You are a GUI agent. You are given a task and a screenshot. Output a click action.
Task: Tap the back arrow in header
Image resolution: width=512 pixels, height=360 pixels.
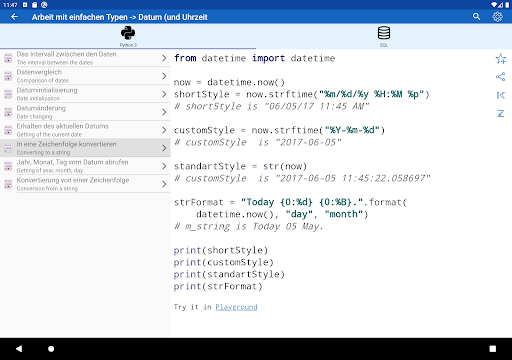tap(14, 17)
